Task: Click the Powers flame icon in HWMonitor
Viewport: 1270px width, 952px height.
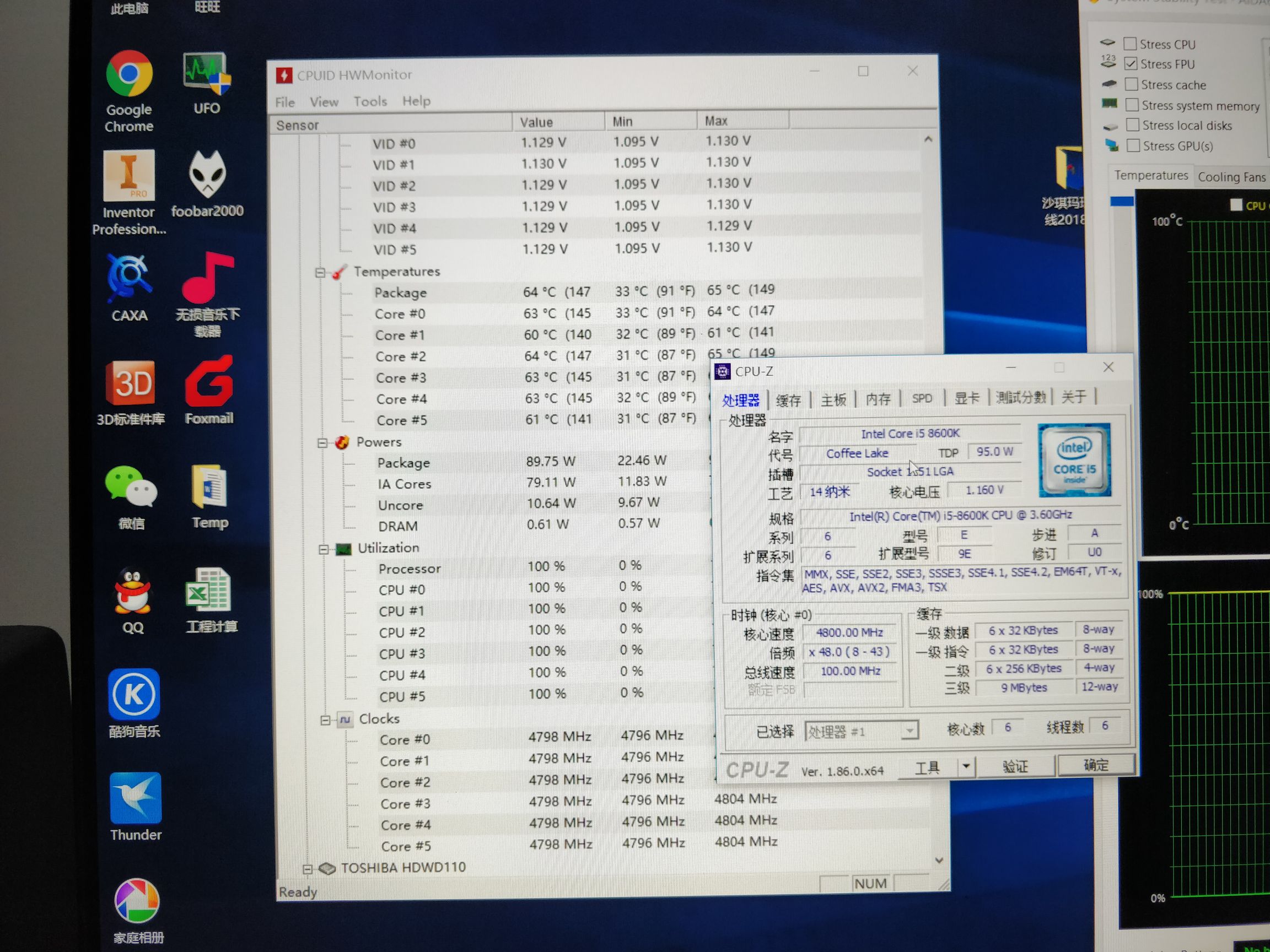Action: [x=343, y=442]
